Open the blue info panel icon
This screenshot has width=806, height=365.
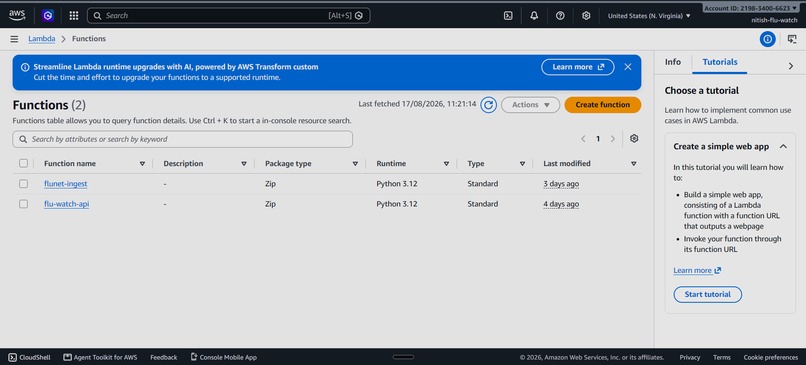(767, 39)
